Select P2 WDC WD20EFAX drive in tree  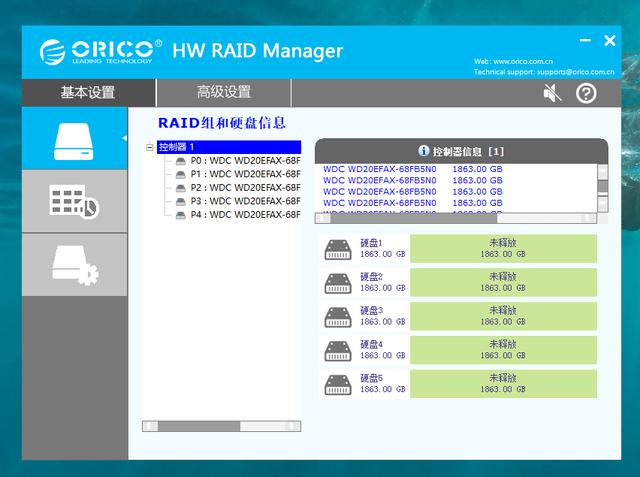pos(245,188)
